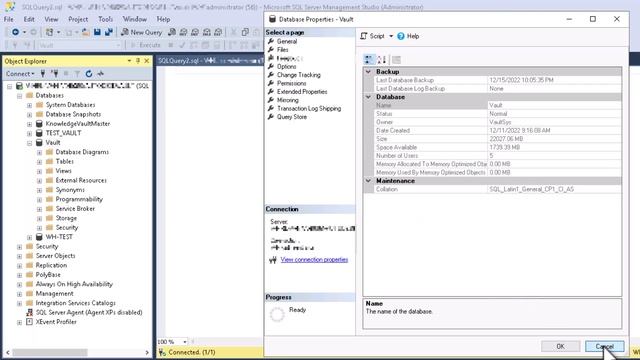The height and width of the screenshot is (360, 640).
Task: Click Object Explorer scroll right arrow
Action: pyautogui.click(x=147, y=352)
